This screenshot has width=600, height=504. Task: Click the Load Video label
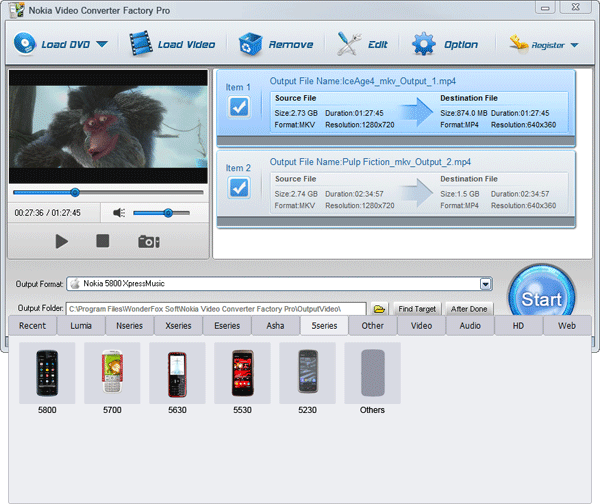pos(186,45)
